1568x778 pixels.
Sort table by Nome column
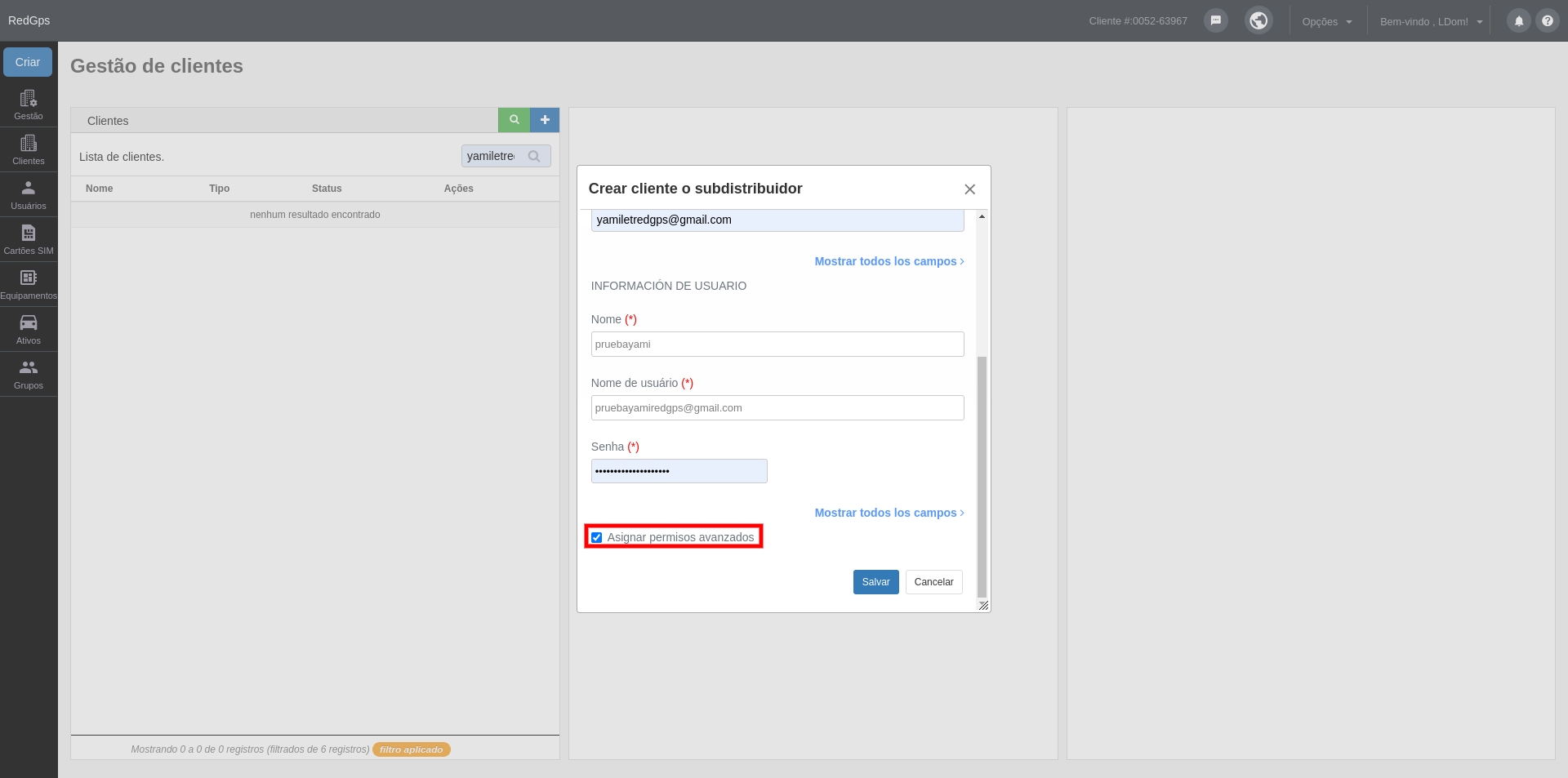100,189
